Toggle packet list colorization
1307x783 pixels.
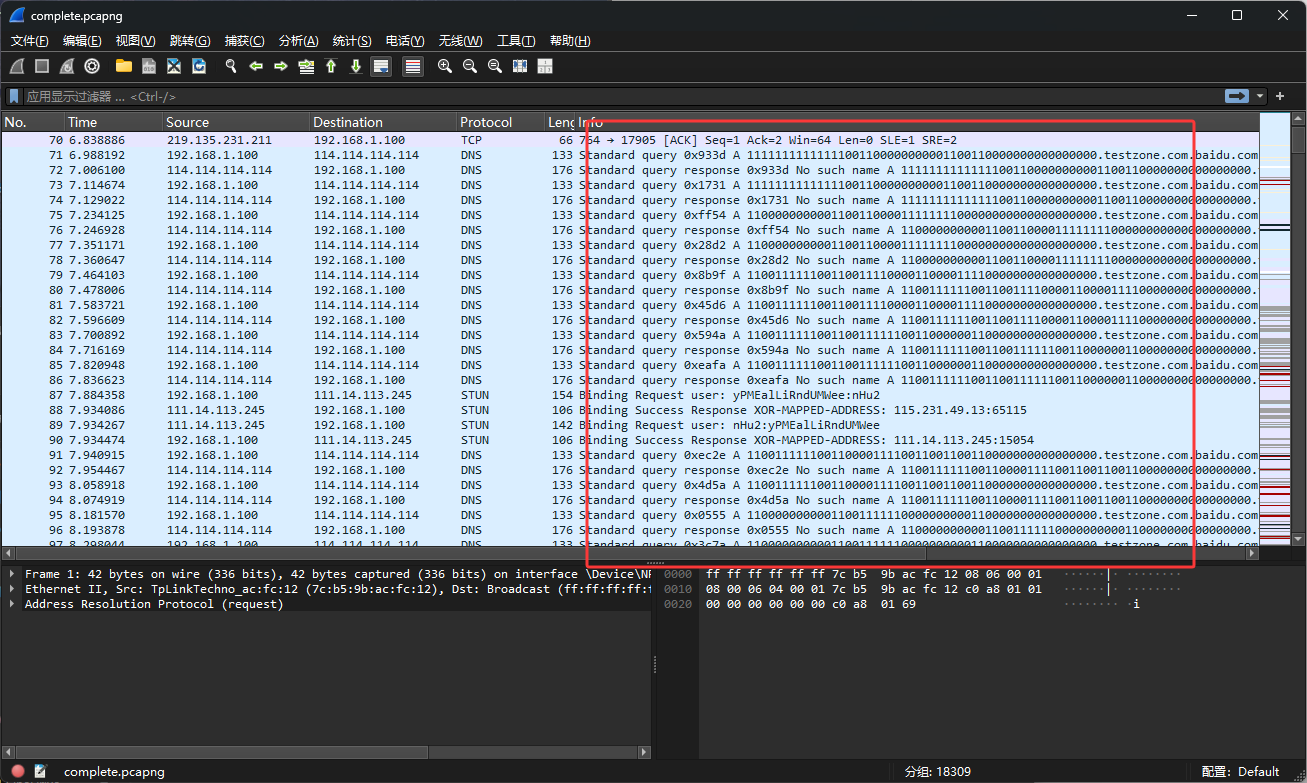(x=413, y=66)
